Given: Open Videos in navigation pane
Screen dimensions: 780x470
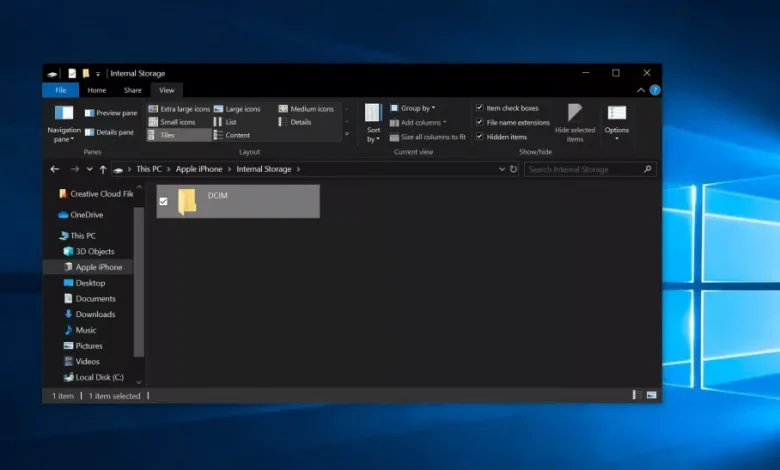Looking at the screenshot, I should [x=82, y=362].
